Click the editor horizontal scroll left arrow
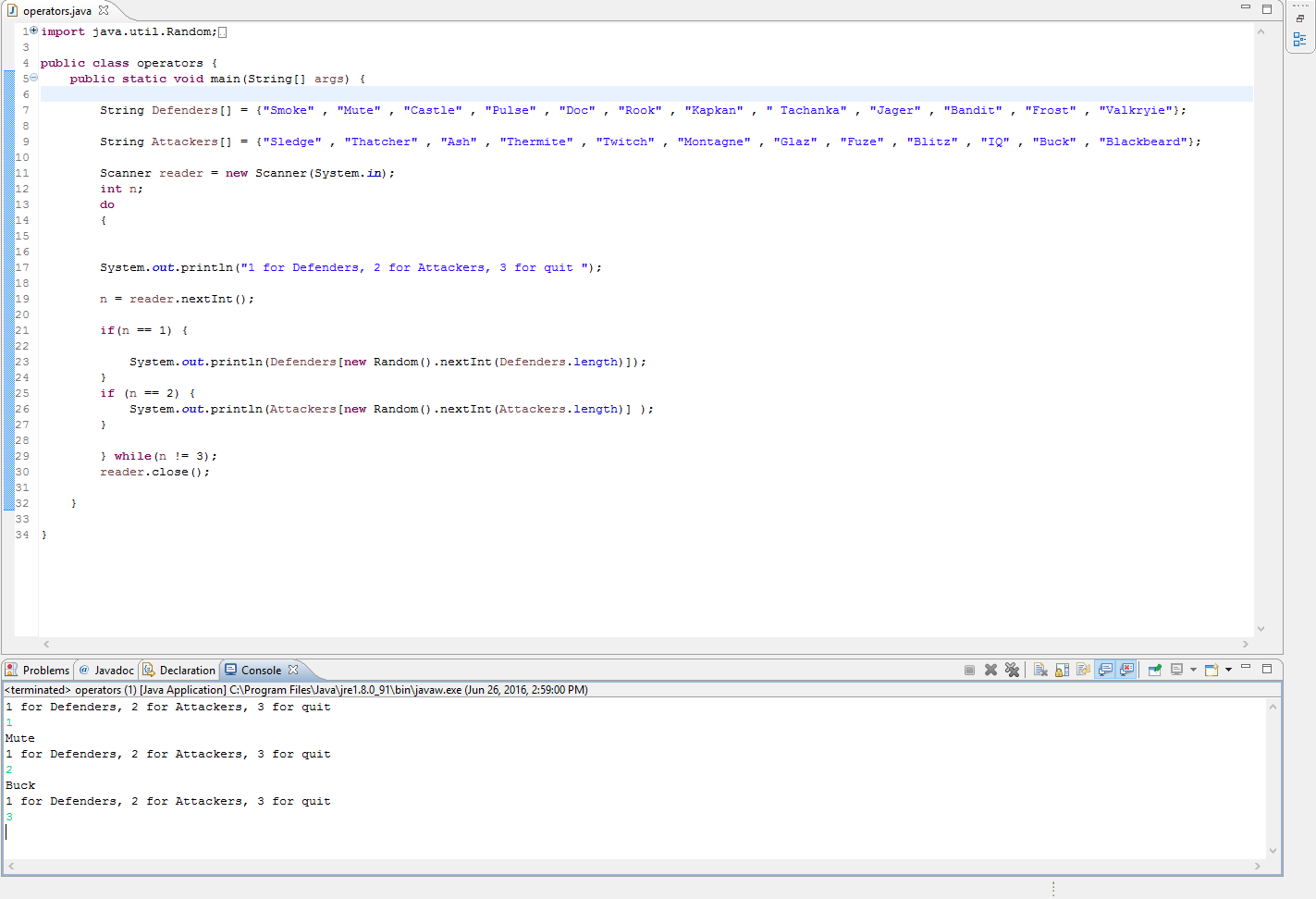 click(46, 645)
